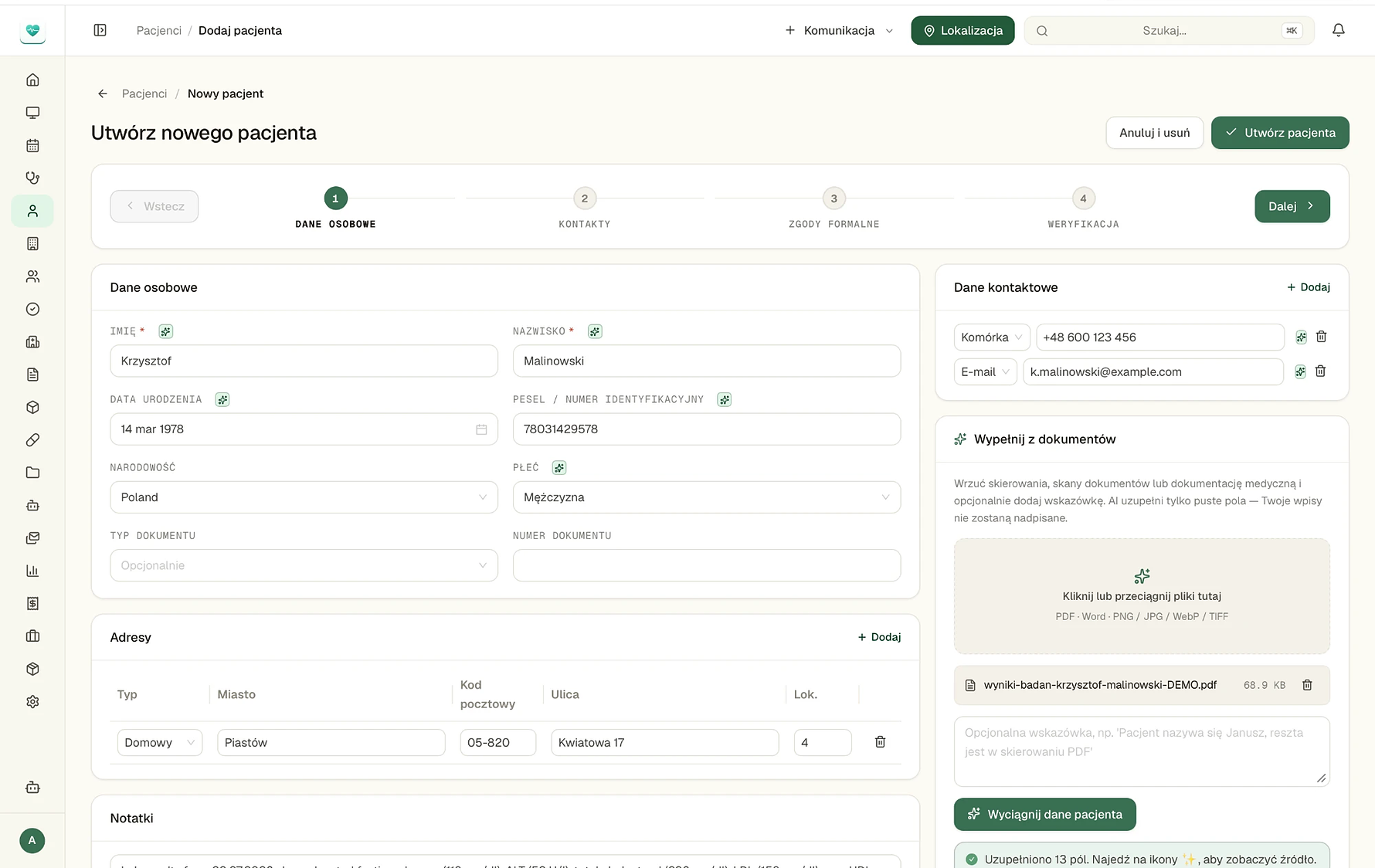1375x868 pixels.
Task: Open the stethoscope icon in the sidebar
Action: 32,178
